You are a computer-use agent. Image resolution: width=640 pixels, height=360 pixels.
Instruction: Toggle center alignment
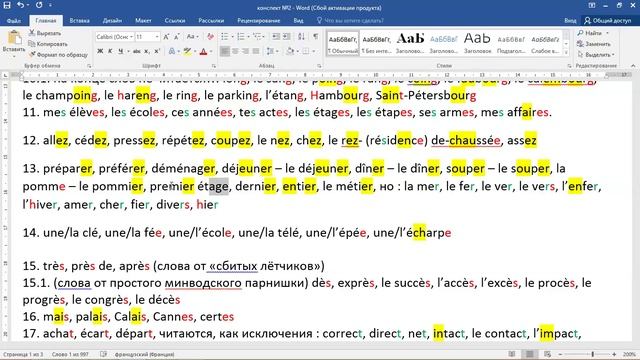click(235, 51)
